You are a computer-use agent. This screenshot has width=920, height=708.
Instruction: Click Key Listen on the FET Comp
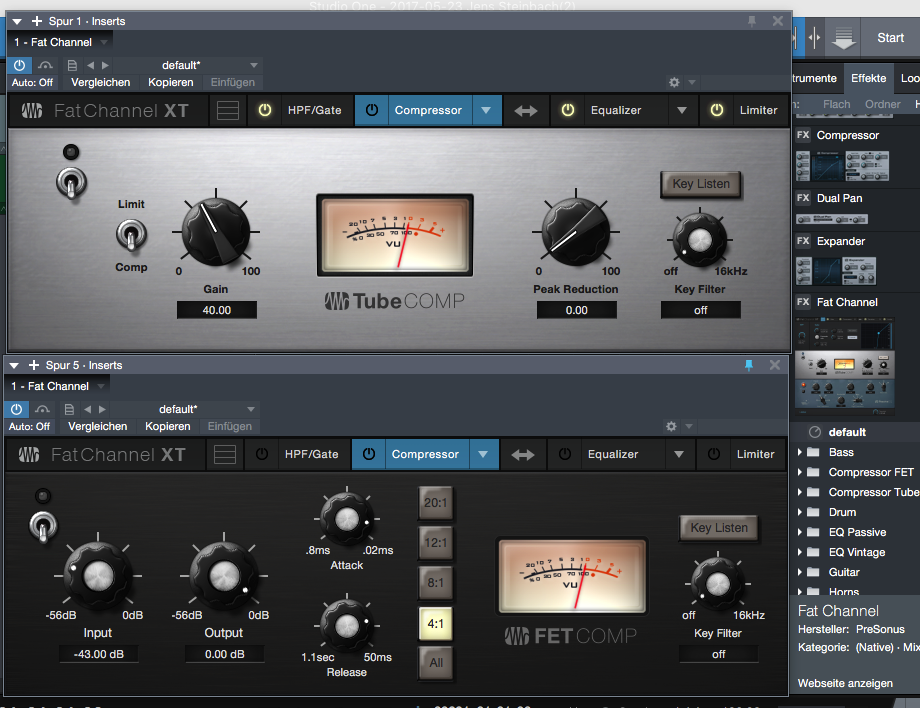pos(719,528)
